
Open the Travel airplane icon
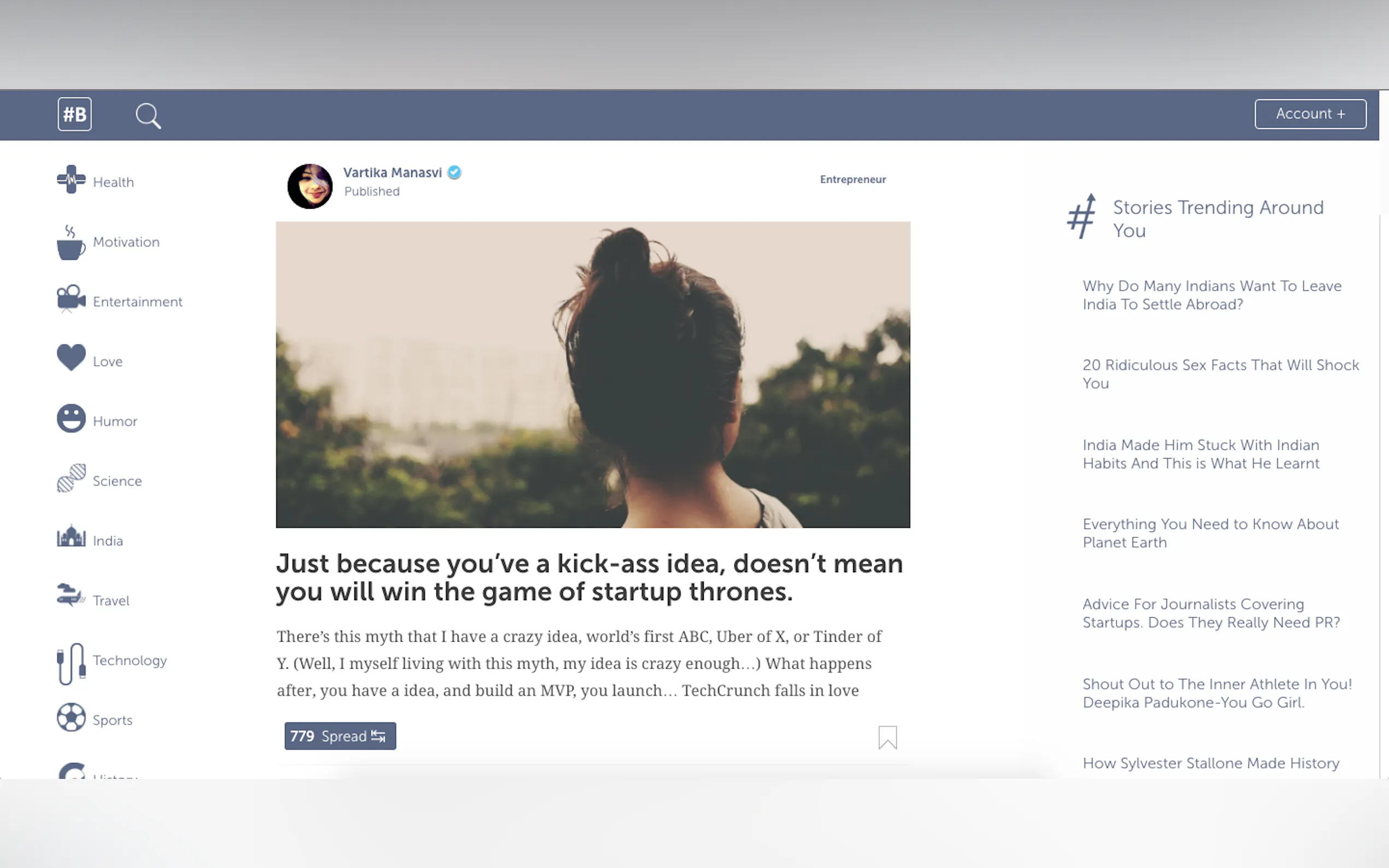pos(71,595)
